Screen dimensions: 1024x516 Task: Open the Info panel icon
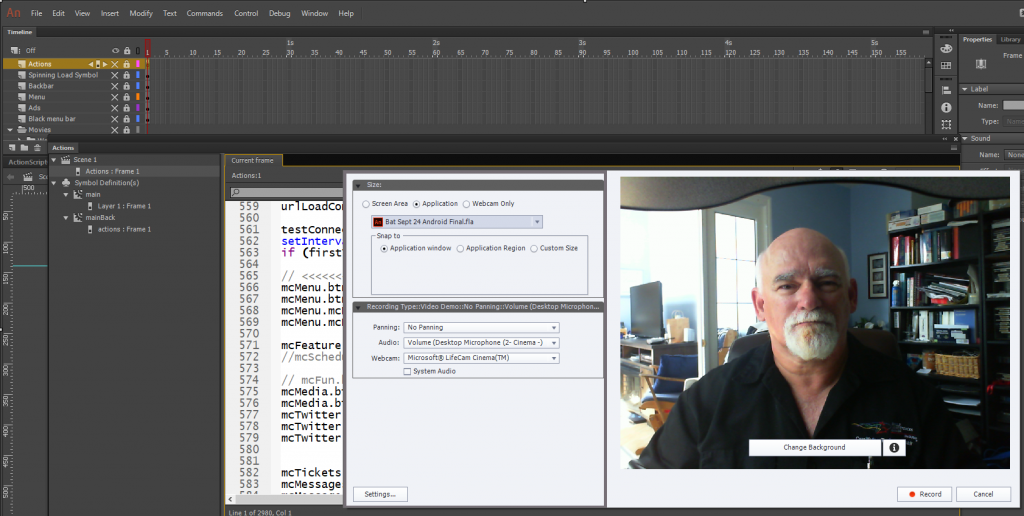click(946, 107)
